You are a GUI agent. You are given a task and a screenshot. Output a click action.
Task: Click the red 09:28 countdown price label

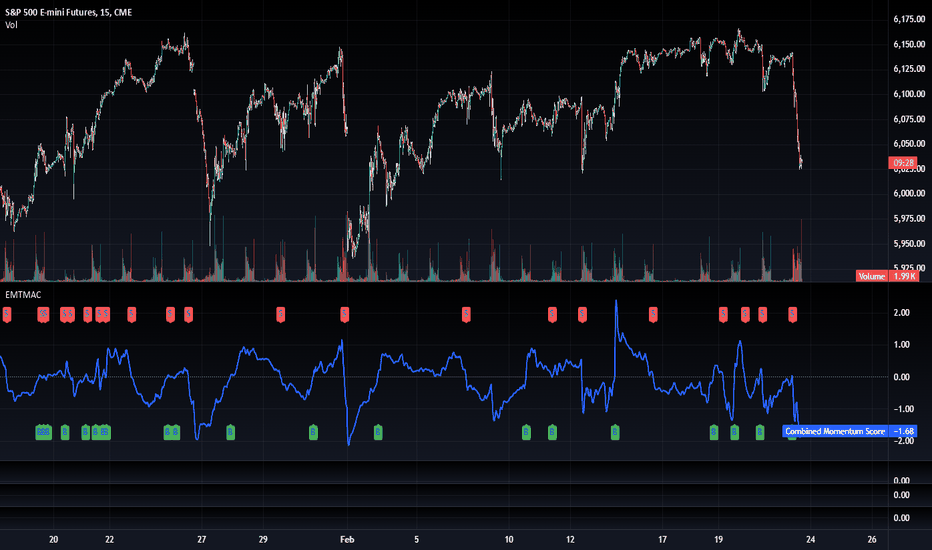(x=903, y=162)
